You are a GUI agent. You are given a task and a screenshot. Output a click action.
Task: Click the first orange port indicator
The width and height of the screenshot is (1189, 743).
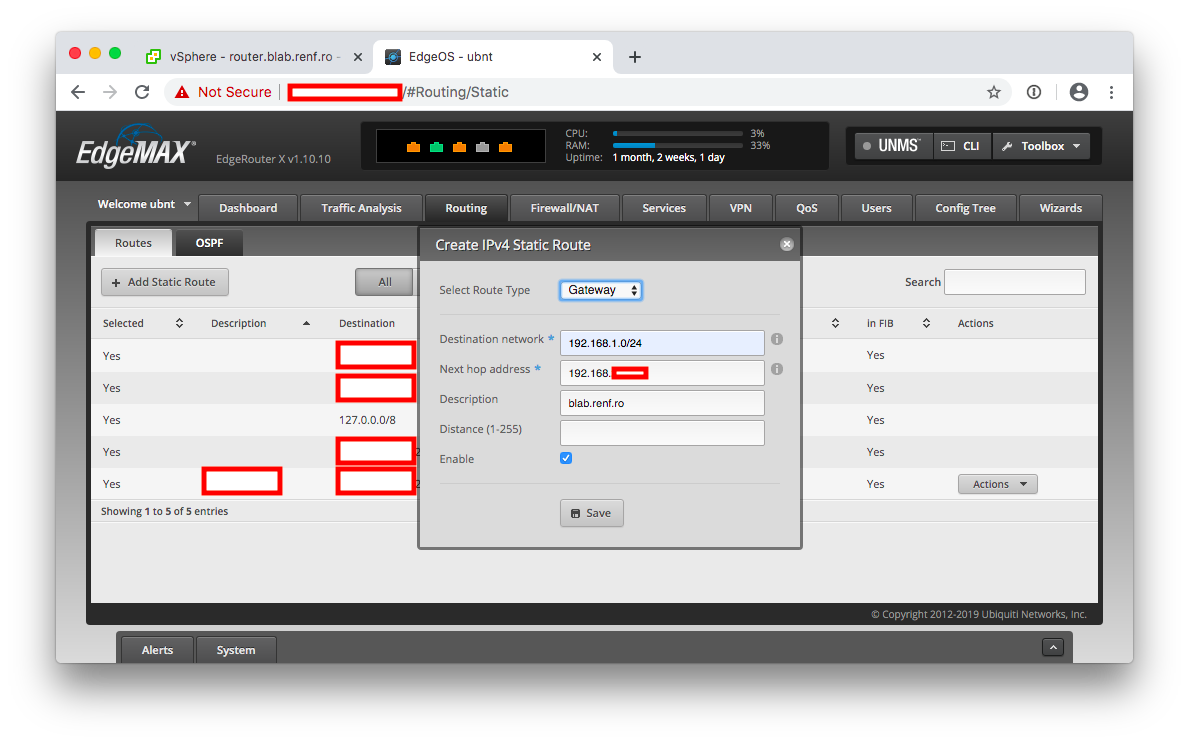coord(413,147)
